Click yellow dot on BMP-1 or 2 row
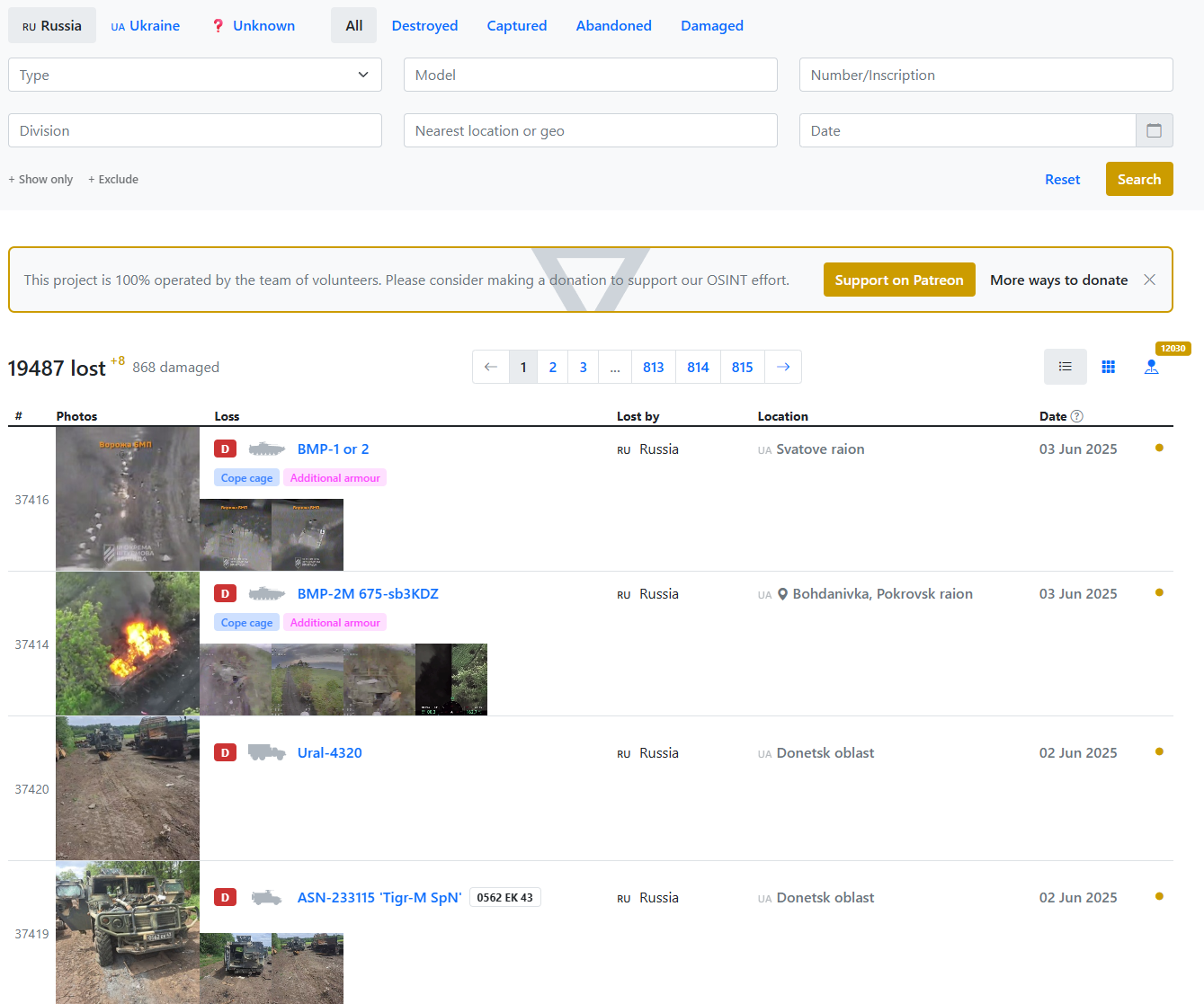This screenshot has width=1204, height=1004. [1159, 448]
